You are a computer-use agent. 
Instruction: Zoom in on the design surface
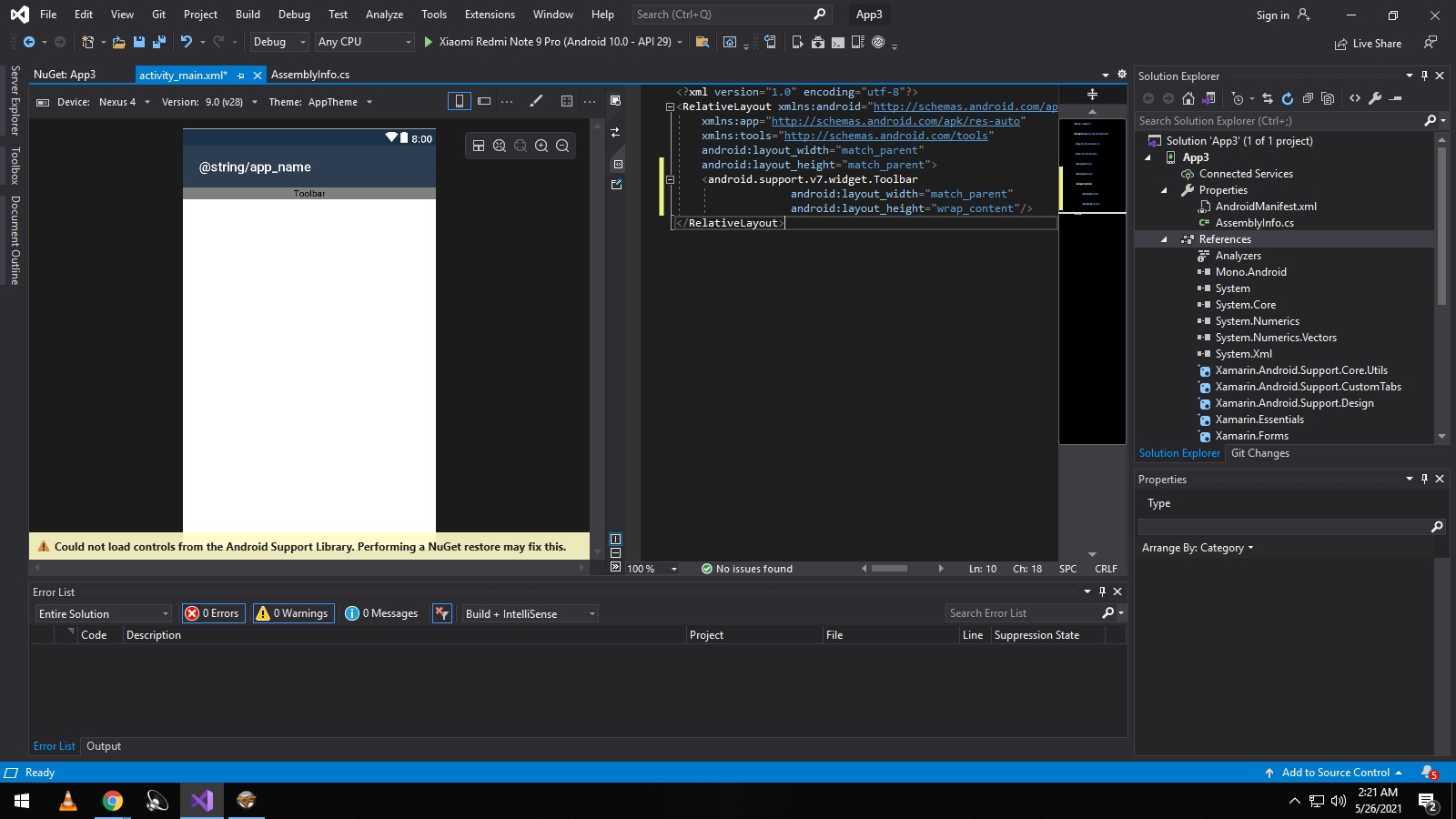(541, 146)
